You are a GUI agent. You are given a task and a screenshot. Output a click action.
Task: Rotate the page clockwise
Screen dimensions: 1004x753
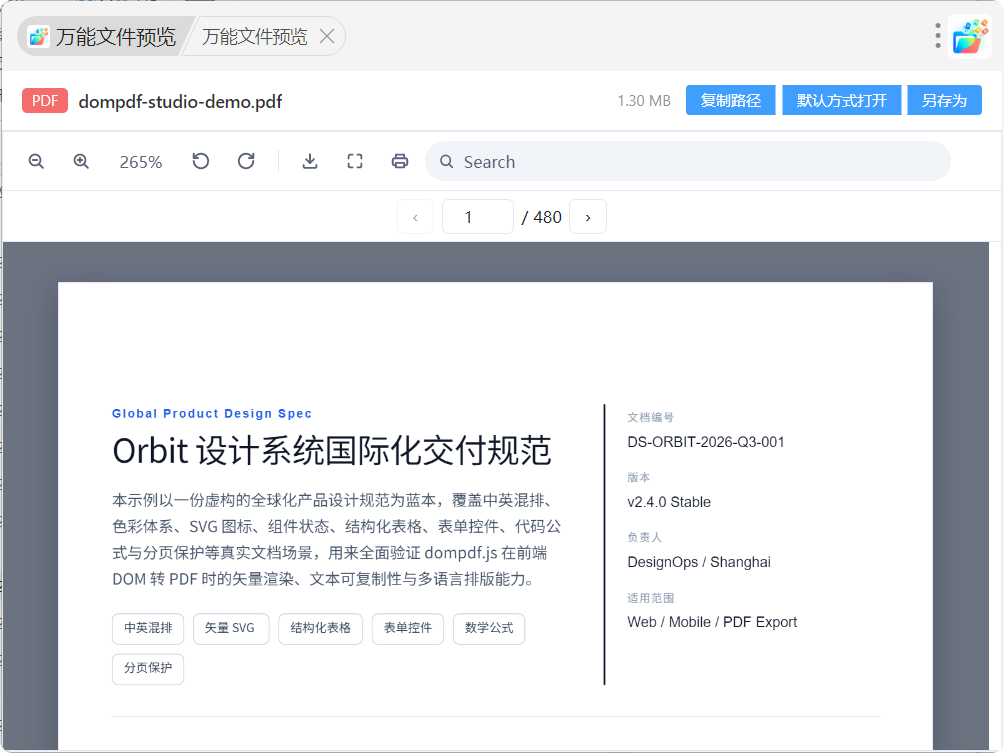[247, 161]
